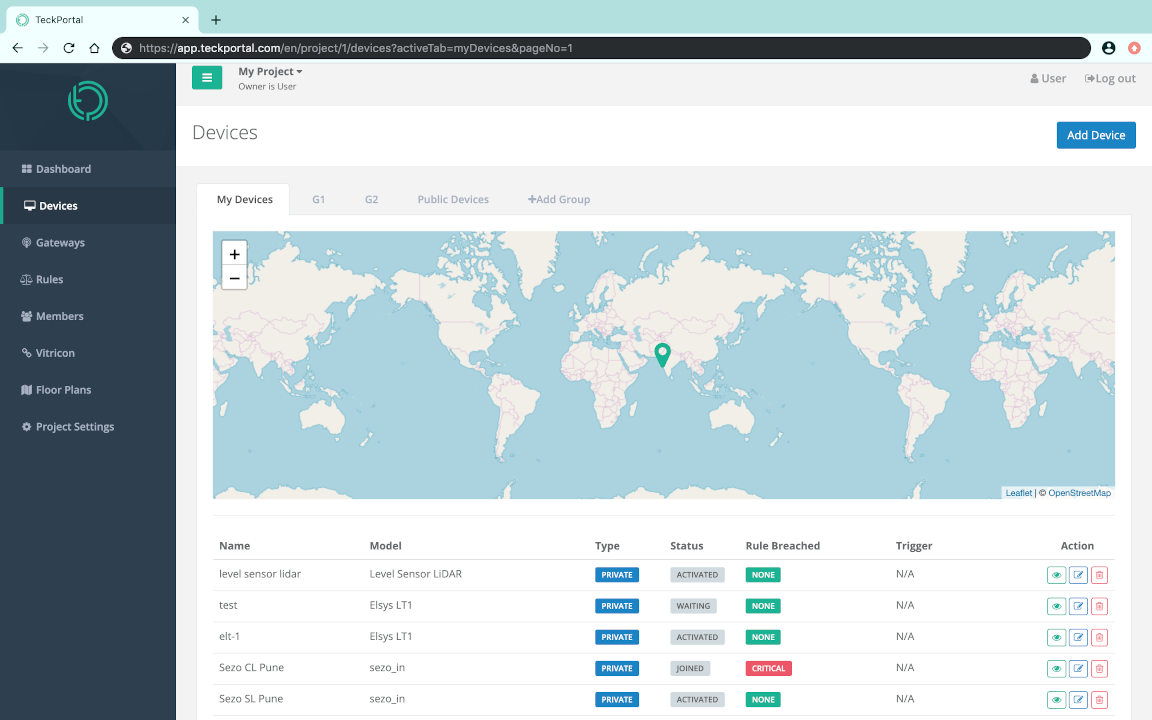This screenshot has width=1152, height=720.
Task: Open Project Settings in the sidebar
Action: 88,426
